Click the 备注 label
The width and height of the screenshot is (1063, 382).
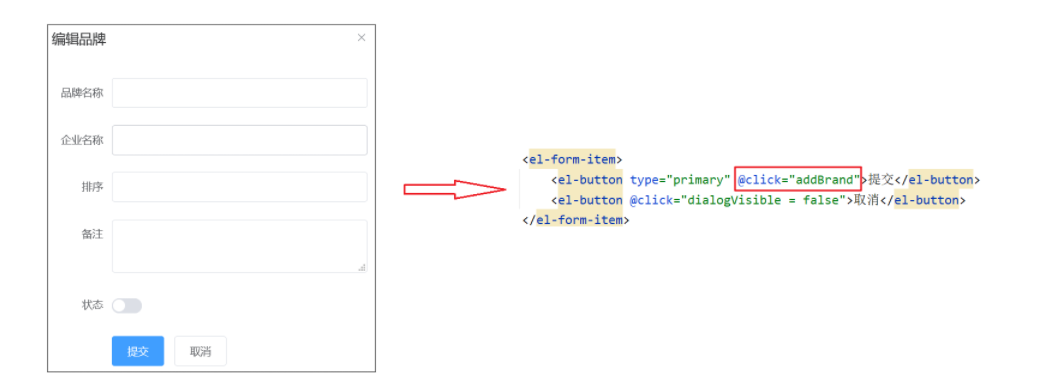[92, 234]
